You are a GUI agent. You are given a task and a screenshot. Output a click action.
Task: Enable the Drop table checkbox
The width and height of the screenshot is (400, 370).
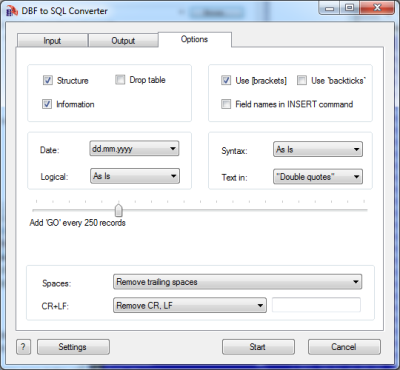point(120,80)
